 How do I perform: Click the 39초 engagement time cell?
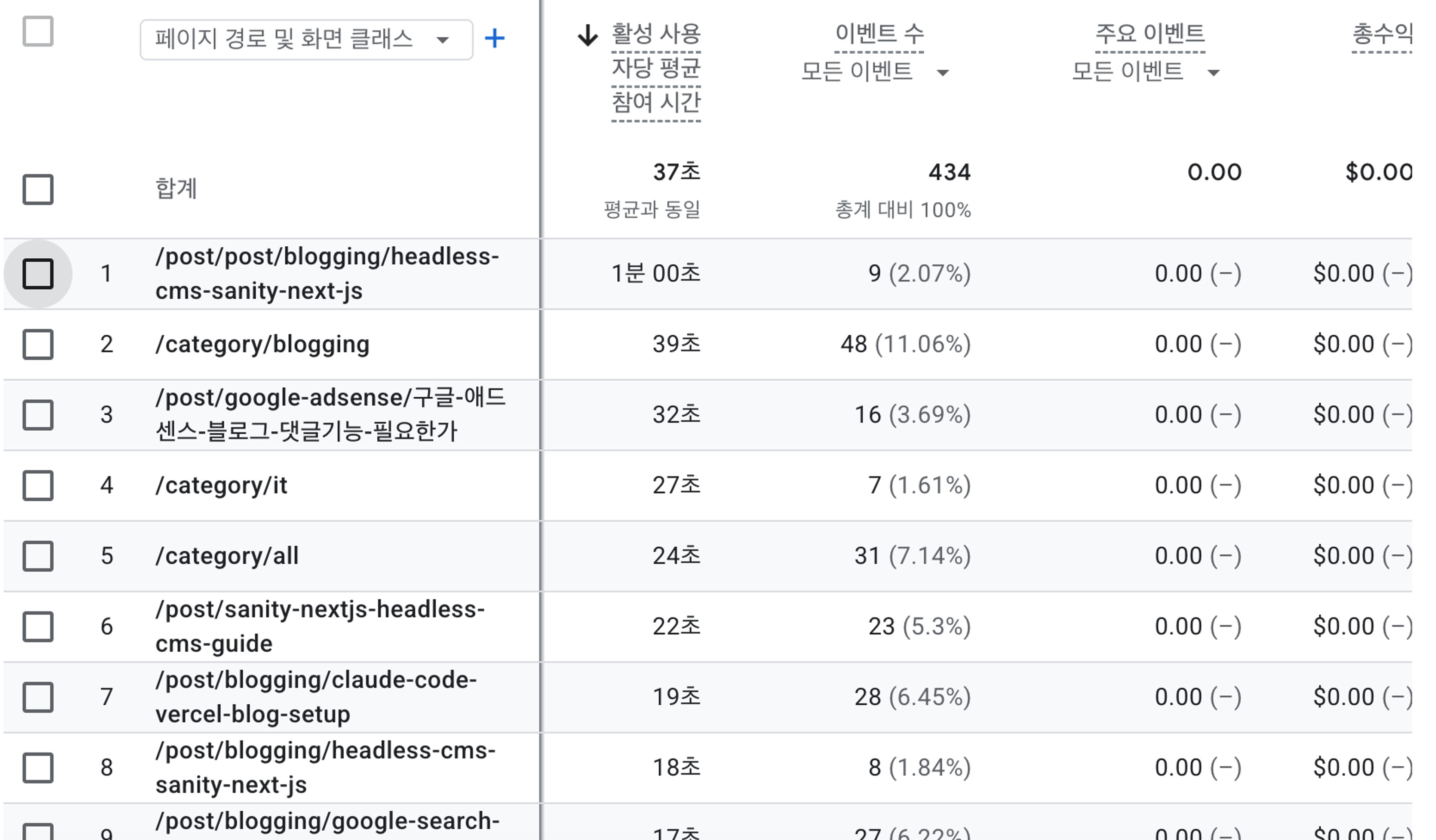coord(676,345)
